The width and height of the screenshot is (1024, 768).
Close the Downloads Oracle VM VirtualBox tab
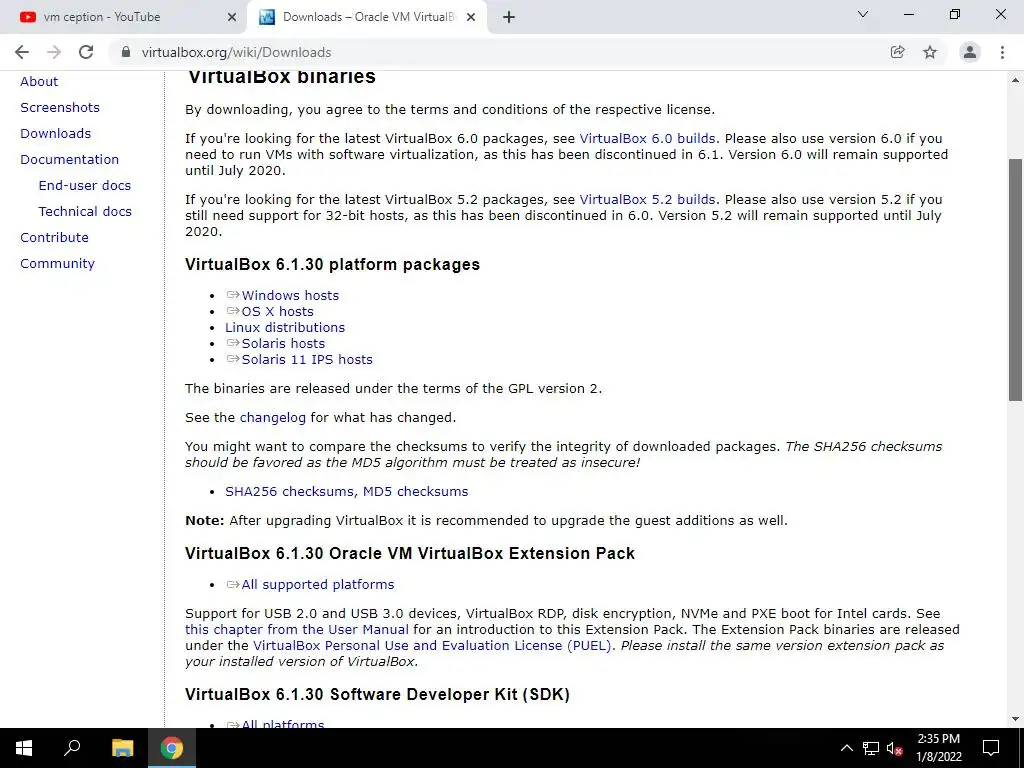(471, 17)
